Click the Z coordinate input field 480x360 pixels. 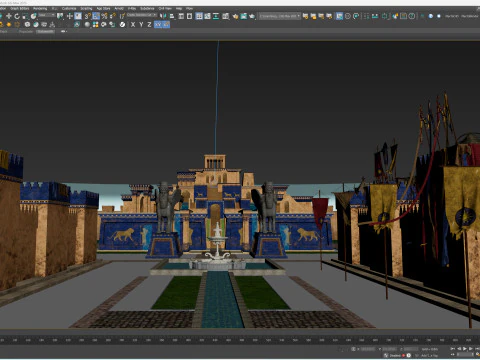tap(411, 349)
